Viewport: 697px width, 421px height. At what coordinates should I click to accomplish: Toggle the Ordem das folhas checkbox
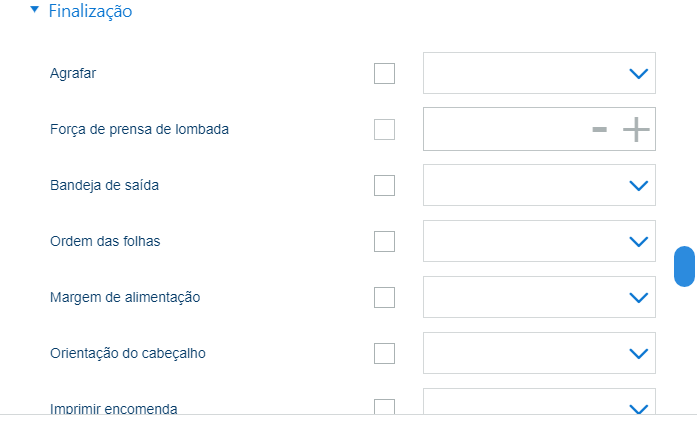click(384, 242)
